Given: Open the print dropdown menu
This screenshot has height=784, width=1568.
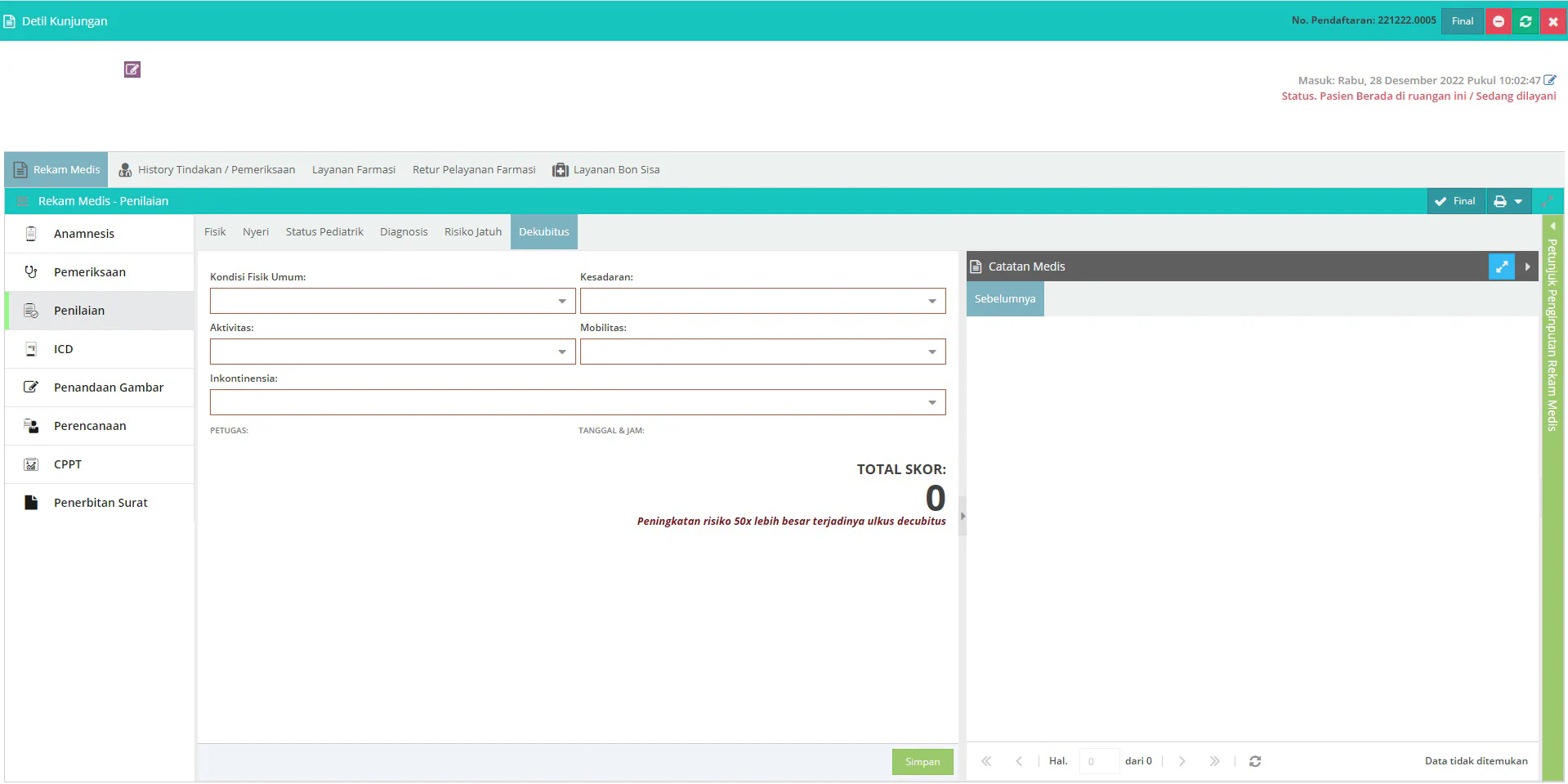Looking at the screenshot, I should (x=1508, y=201).
